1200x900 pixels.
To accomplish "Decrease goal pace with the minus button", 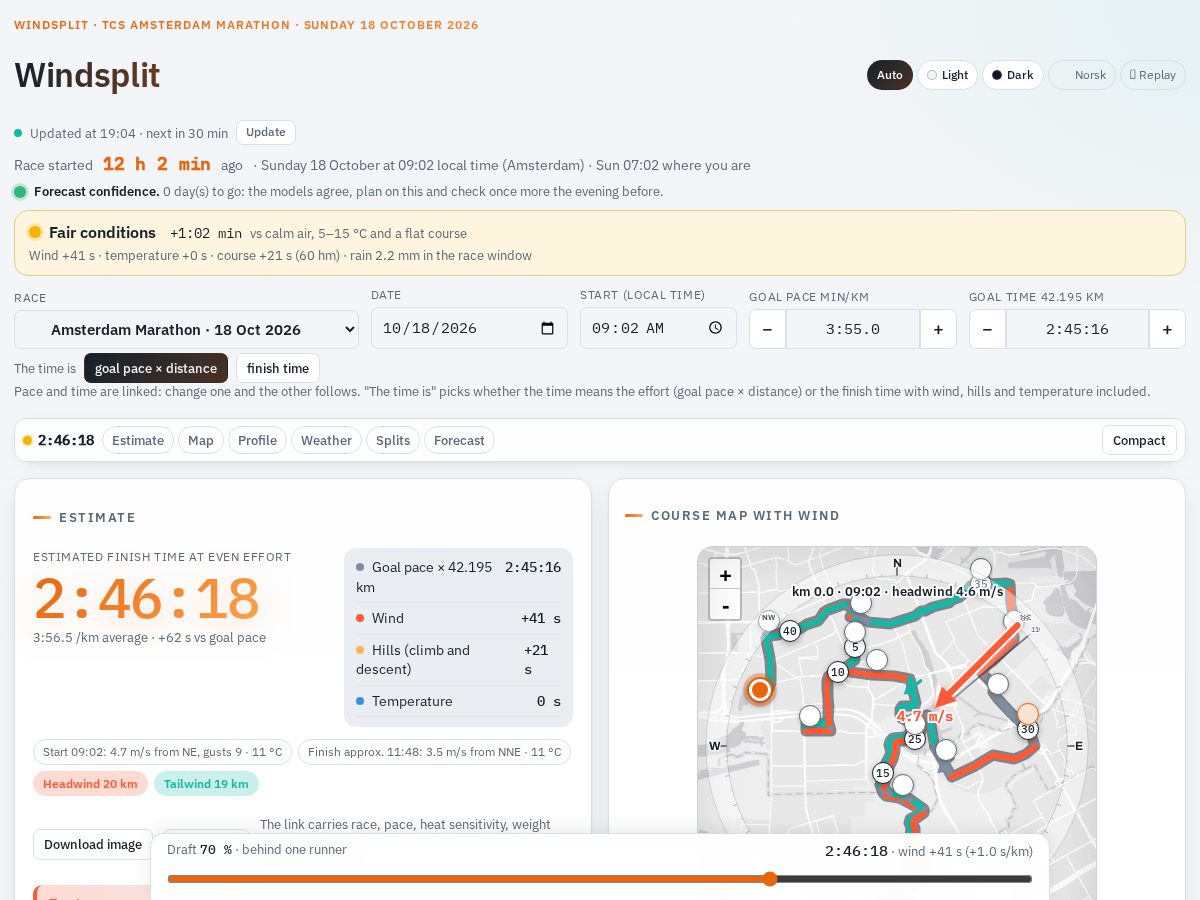I will pos(767,329).
